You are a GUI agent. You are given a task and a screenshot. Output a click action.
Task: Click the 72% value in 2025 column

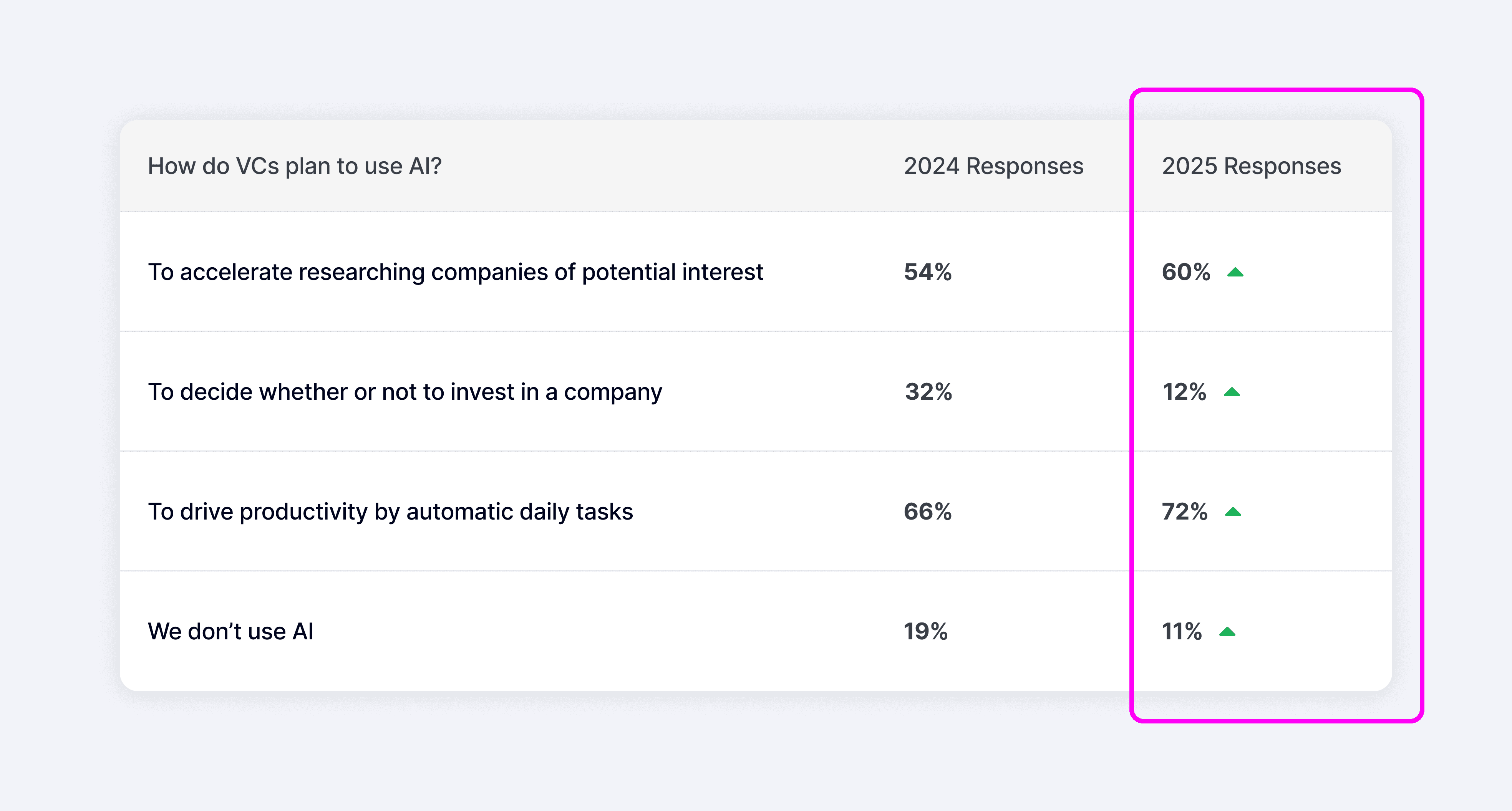click(x=1184, y=512)
